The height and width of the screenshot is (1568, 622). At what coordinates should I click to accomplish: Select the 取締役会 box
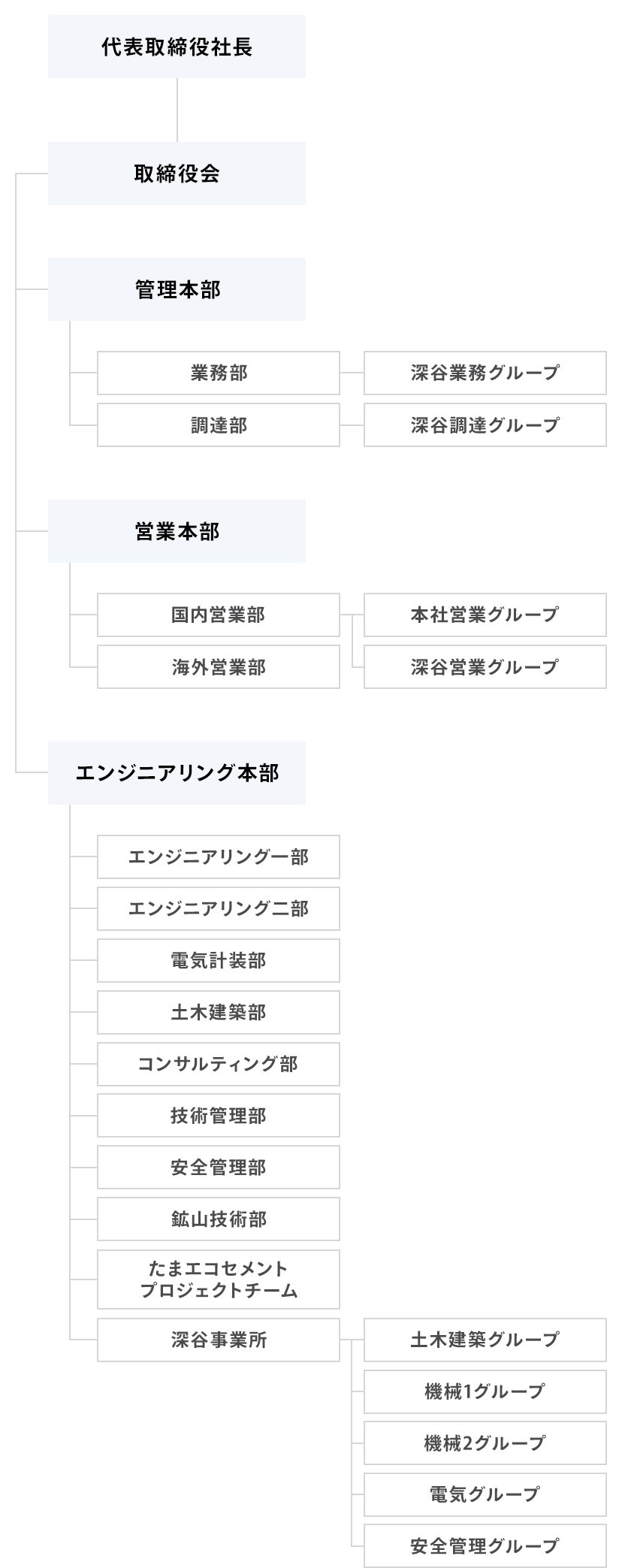177,174
